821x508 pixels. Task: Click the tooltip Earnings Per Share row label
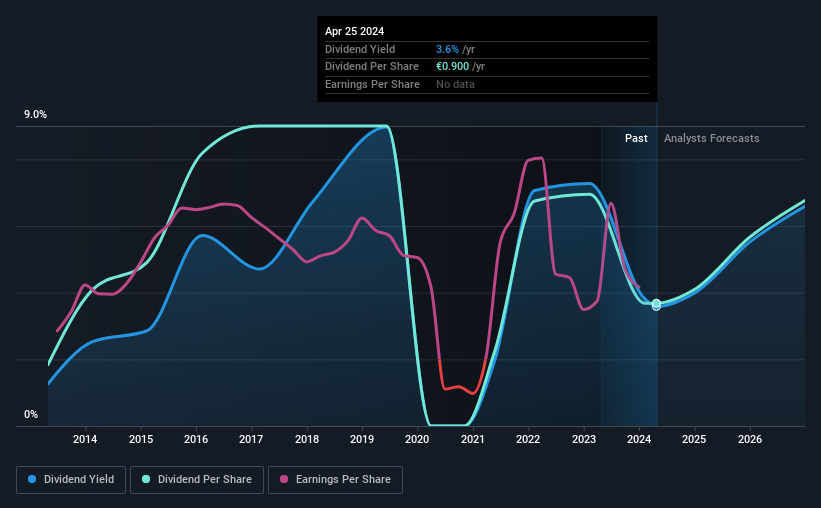click(x=372, y=84)
